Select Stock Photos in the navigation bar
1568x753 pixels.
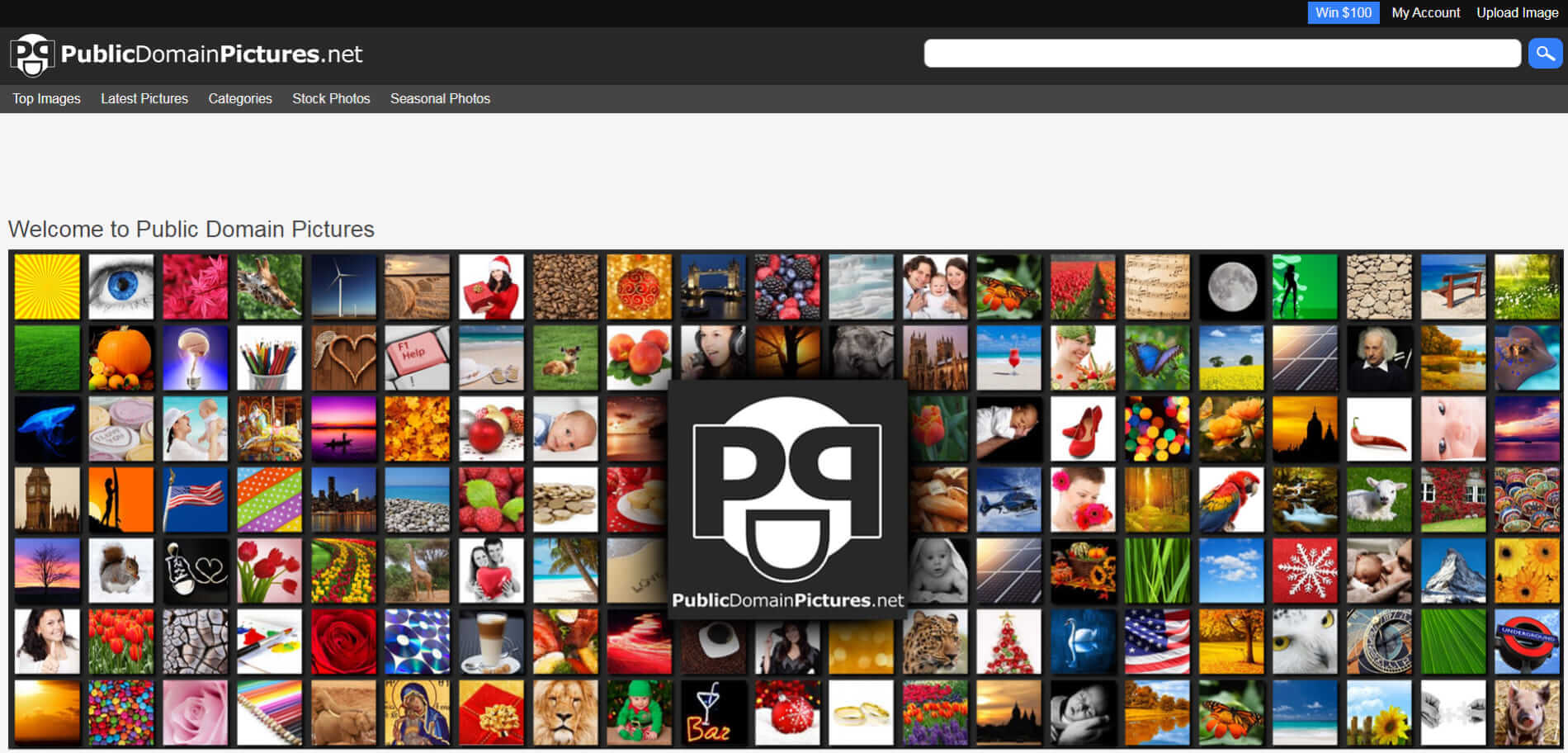pyautogui.click(x=331, y=98)
